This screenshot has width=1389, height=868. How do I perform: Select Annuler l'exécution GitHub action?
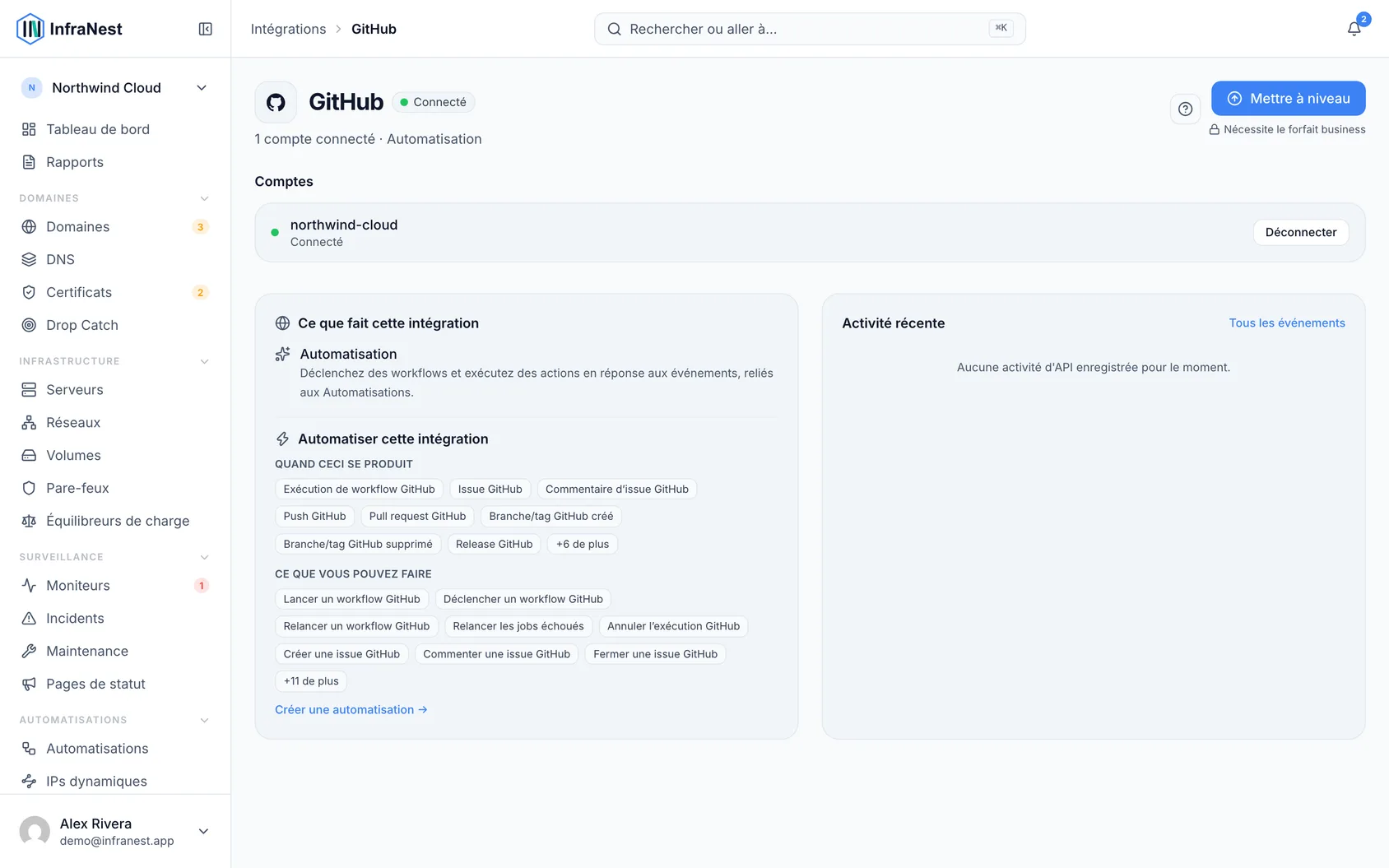[x=673, y=626]
